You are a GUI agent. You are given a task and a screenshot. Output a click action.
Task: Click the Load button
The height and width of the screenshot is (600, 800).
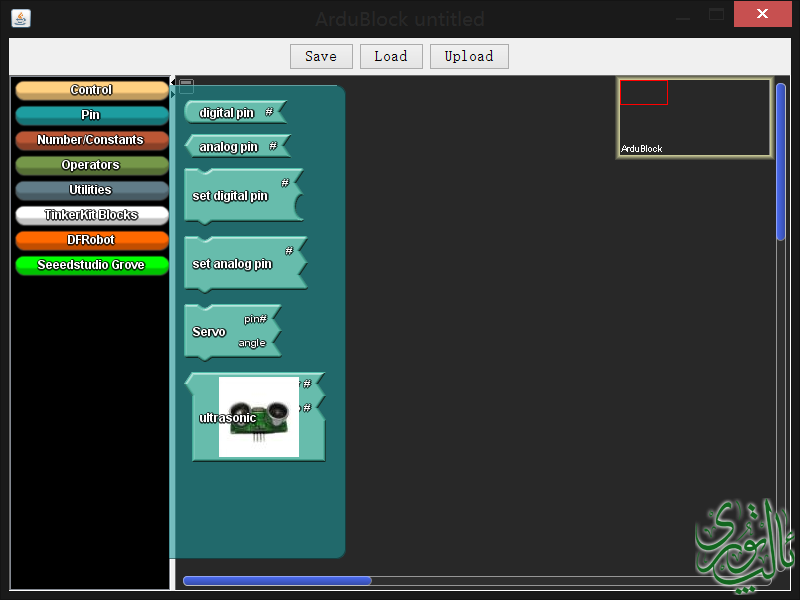pos(391,56)
